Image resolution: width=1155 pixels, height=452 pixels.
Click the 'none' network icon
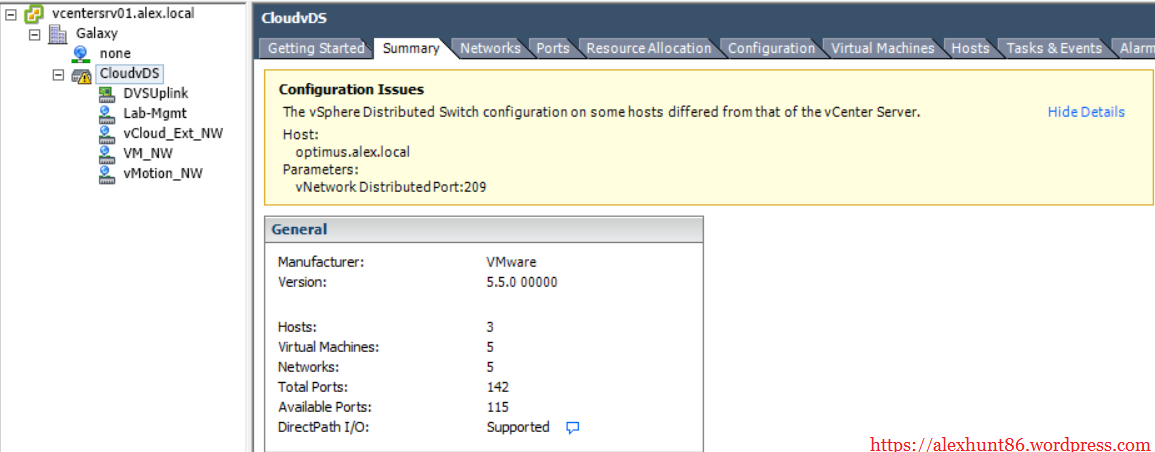tap(82, 54)
